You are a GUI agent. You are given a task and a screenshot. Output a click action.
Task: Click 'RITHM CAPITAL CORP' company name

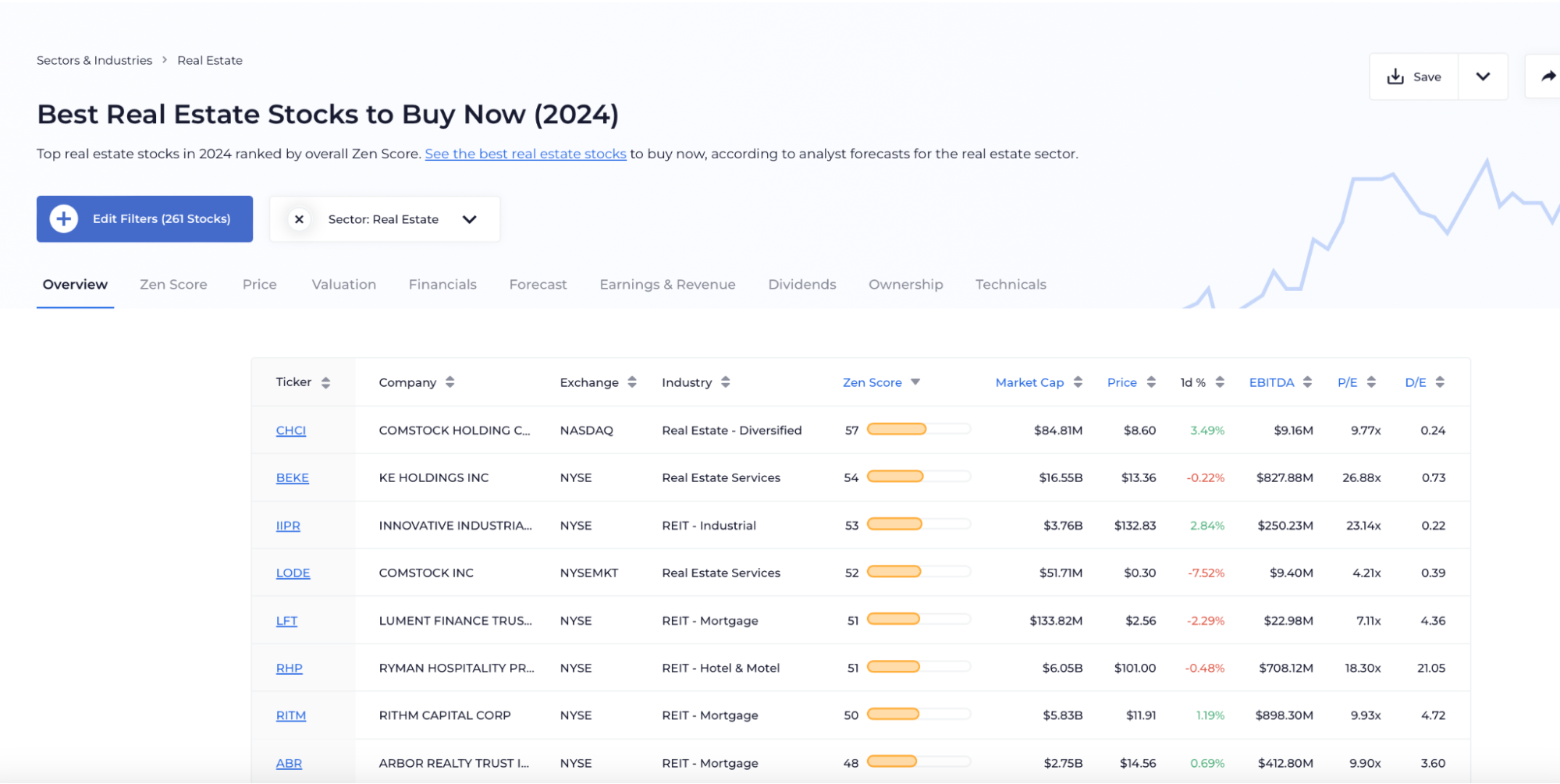tap(445, 716)
